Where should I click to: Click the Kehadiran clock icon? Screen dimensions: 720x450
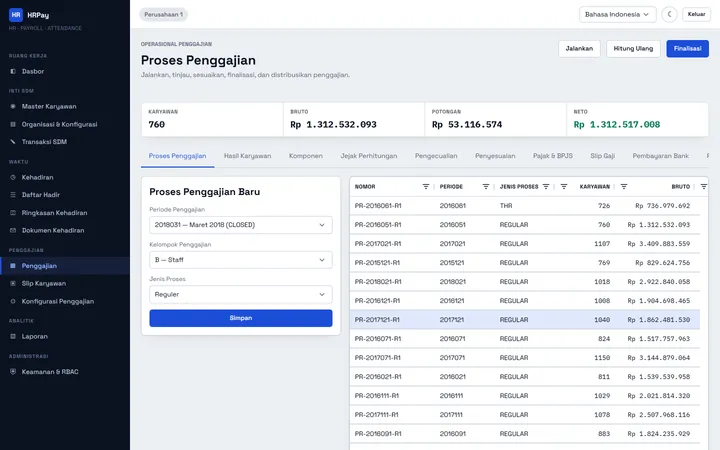tap(13, 177)
